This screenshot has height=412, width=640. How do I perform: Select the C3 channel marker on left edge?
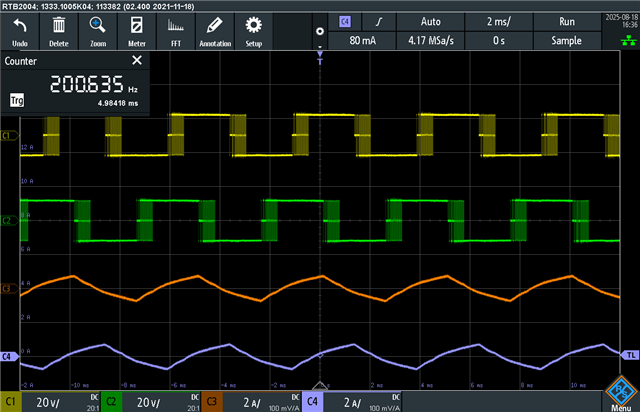tap(9, 289)
